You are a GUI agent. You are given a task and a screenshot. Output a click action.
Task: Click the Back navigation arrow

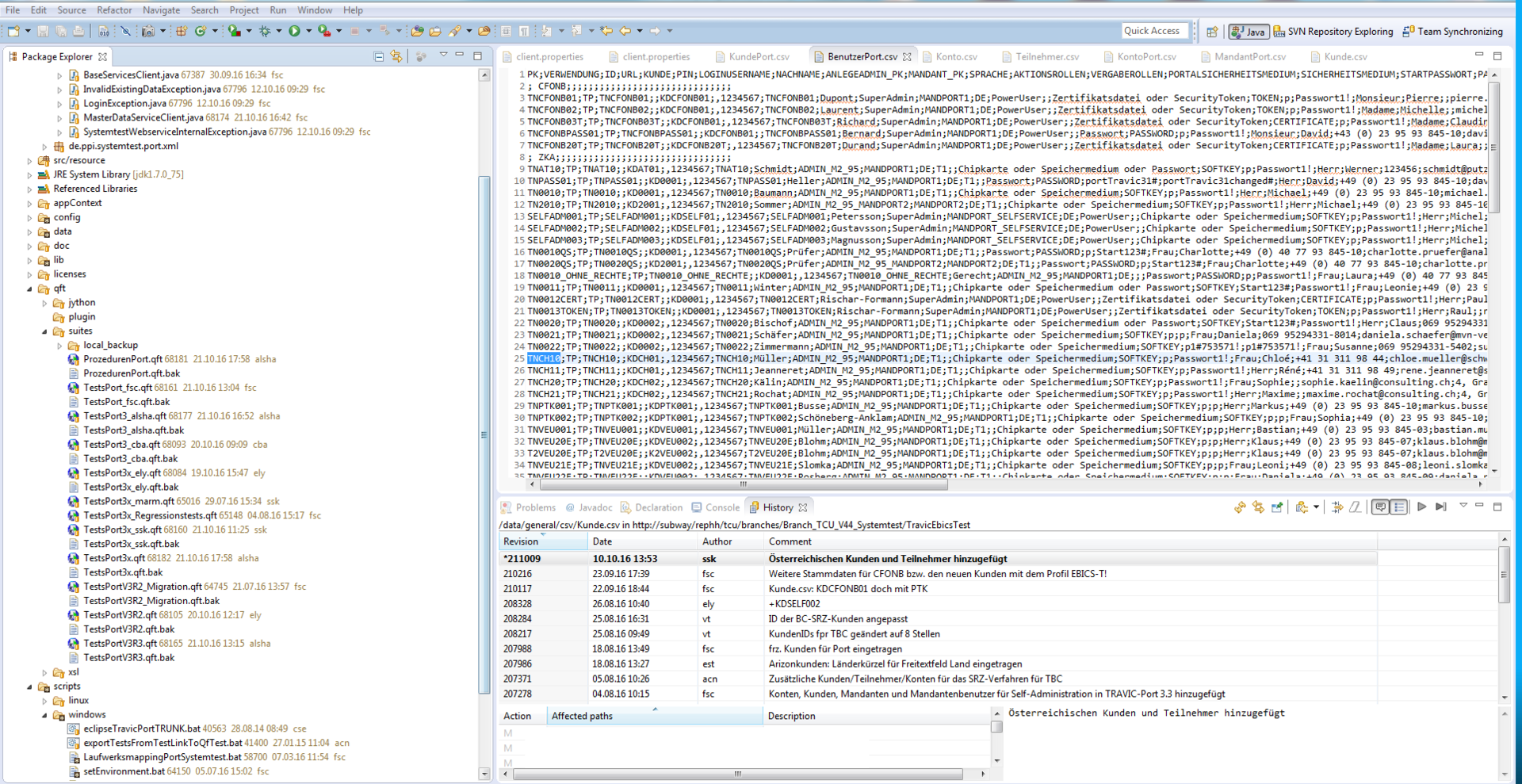click(x=625, y=31)
